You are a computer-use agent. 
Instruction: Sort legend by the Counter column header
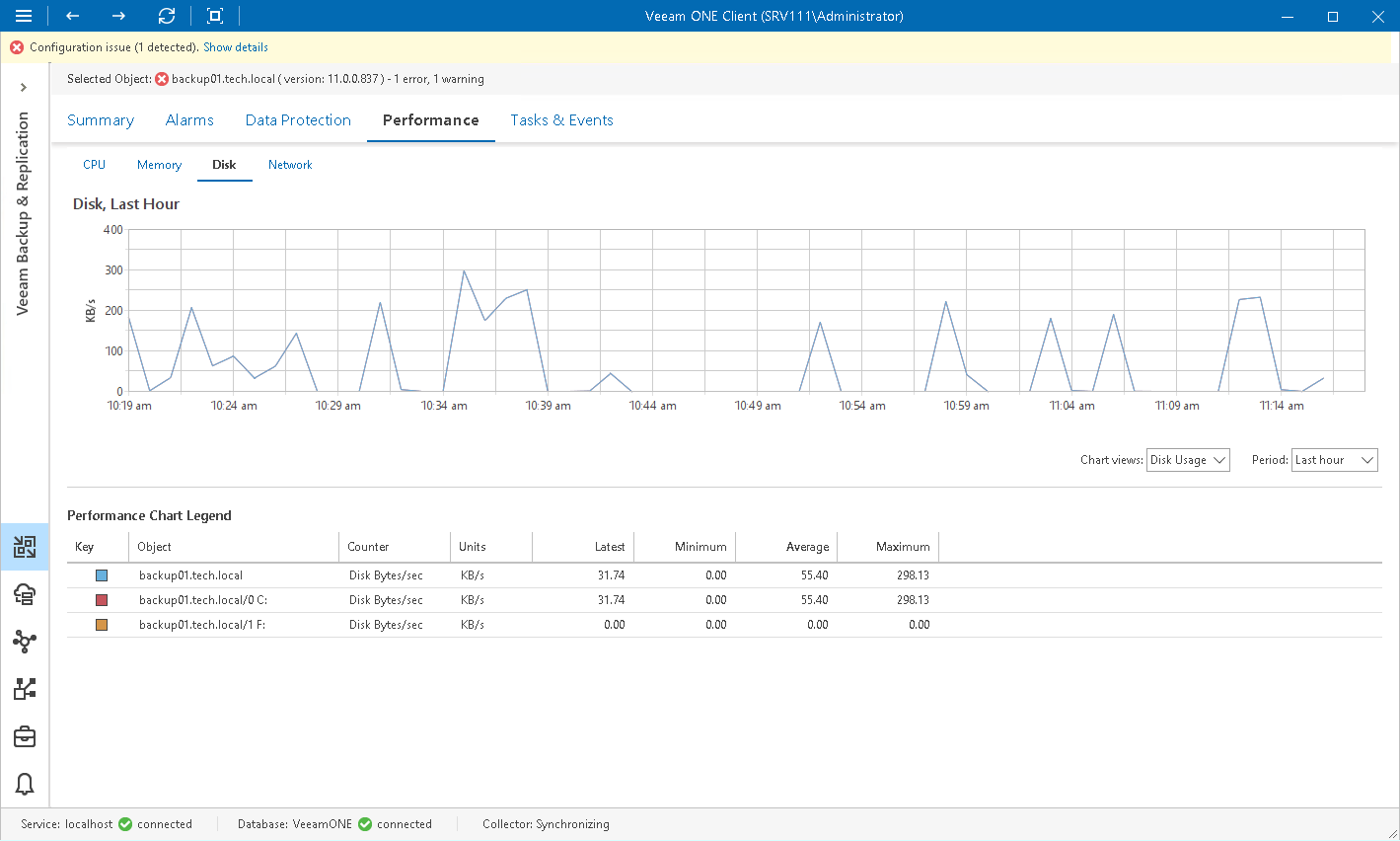point(395,547)
